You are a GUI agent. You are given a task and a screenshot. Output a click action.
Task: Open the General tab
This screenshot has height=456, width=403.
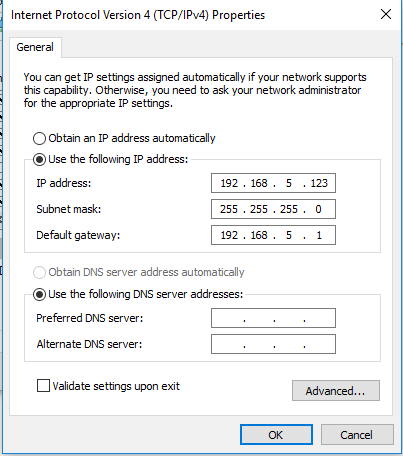(x=35, y=47)
